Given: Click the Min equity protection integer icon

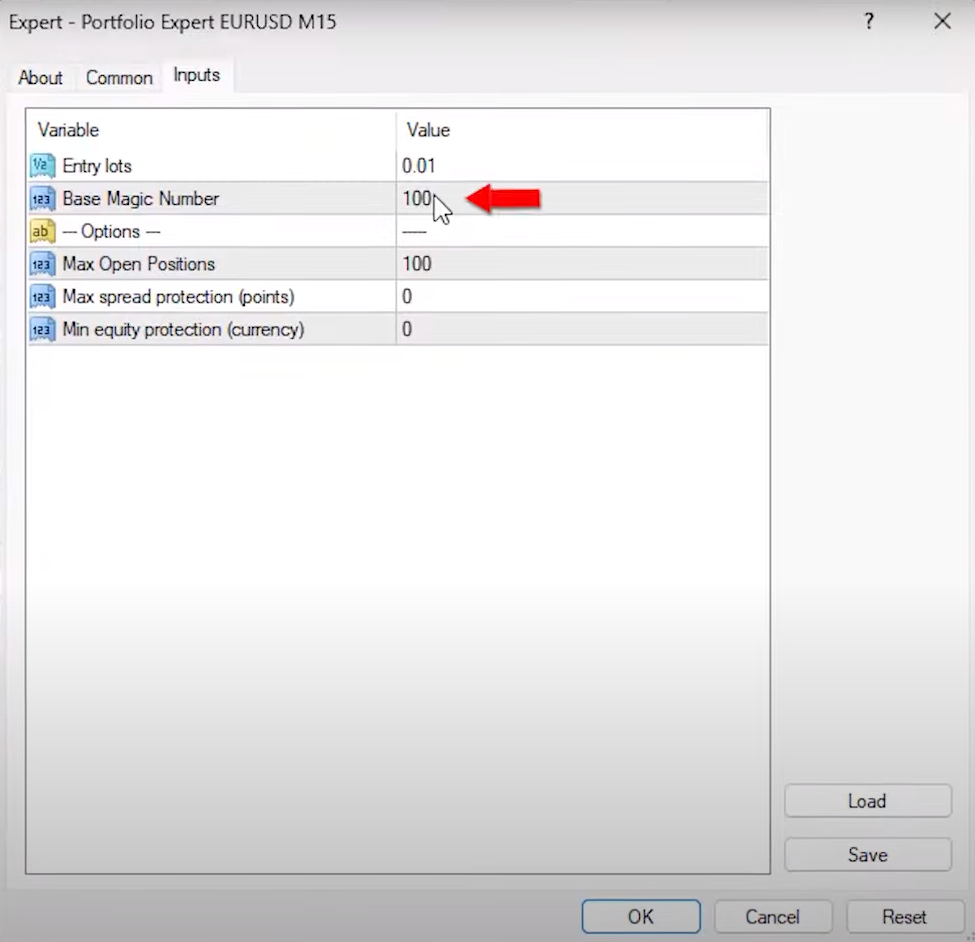Looking at the screenshot, I should tap(42, 330).
